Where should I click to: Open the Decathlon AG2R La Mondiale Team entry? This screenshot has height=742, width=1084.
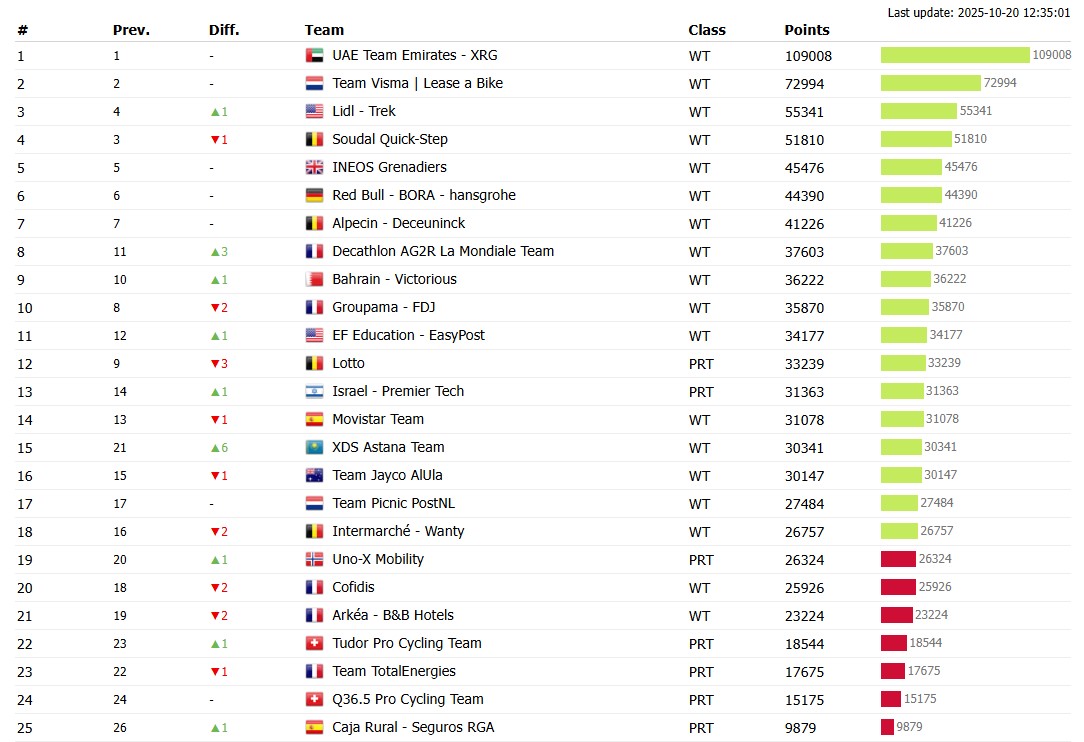click(442, 251)
